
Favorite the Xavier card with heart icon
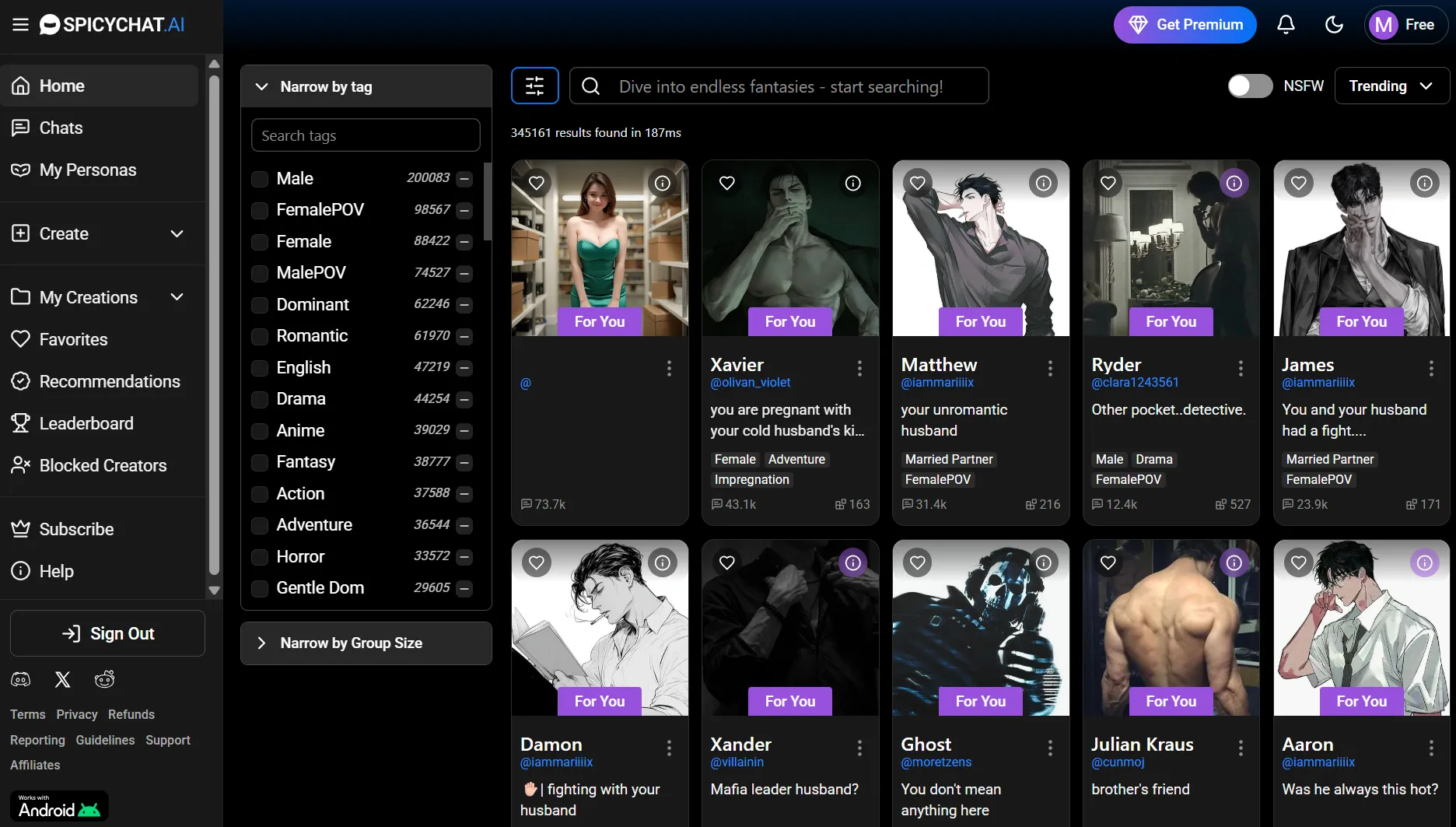click(x=727, y=183)
